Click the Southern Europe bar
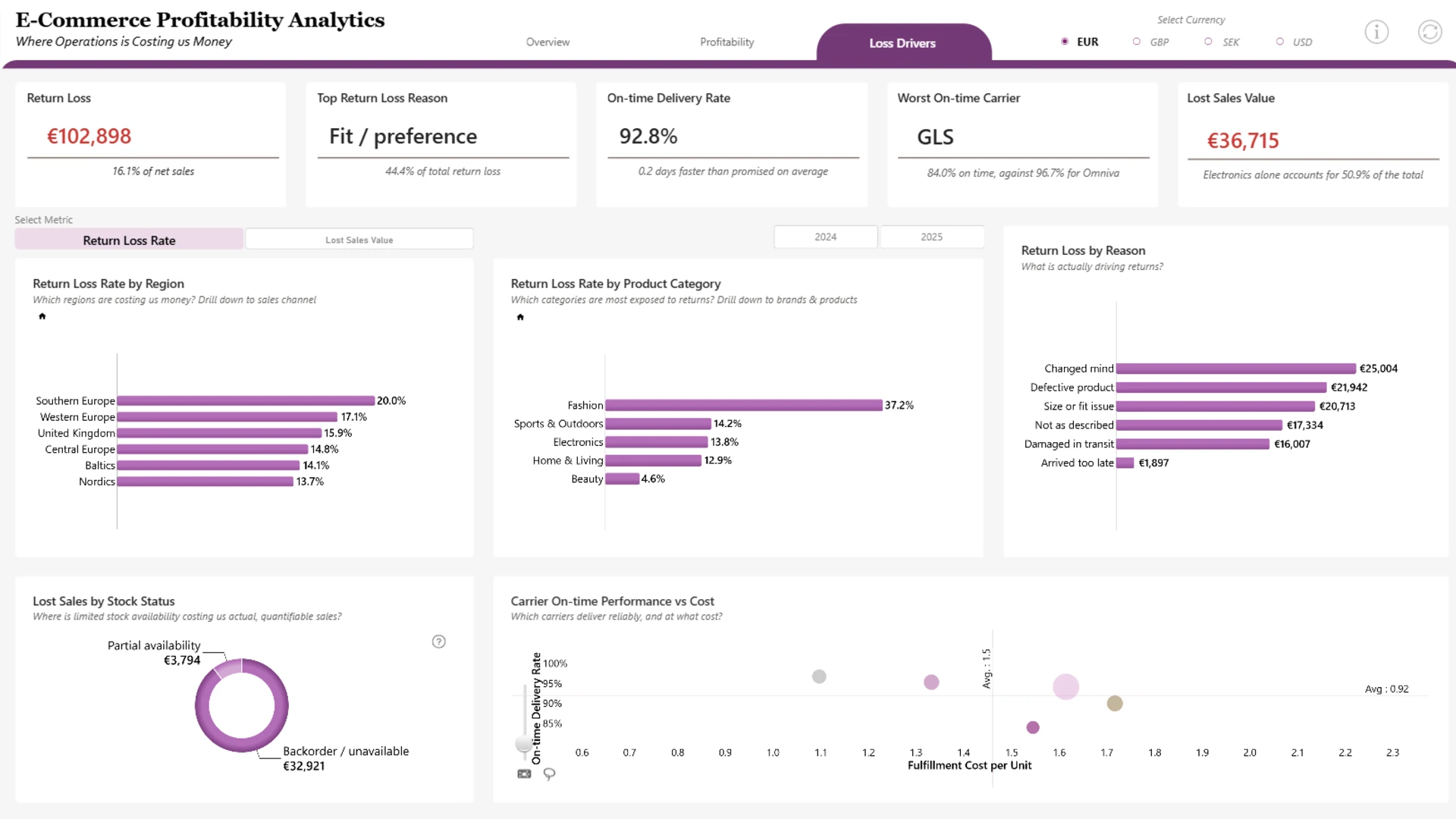The image size is (1456, 819). click(246, 400)
